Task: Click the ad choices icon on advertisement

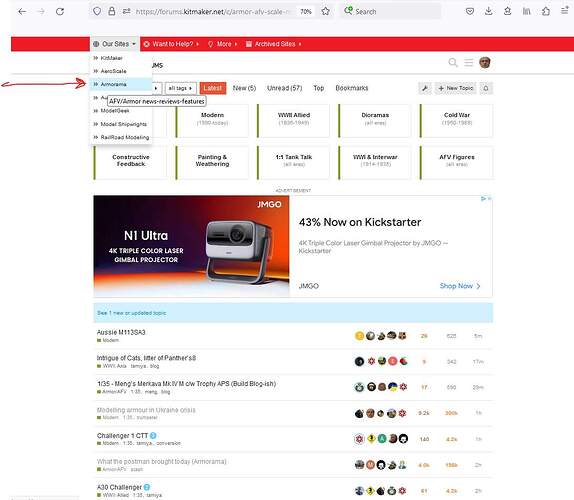Action: click(x=484, y=198)
